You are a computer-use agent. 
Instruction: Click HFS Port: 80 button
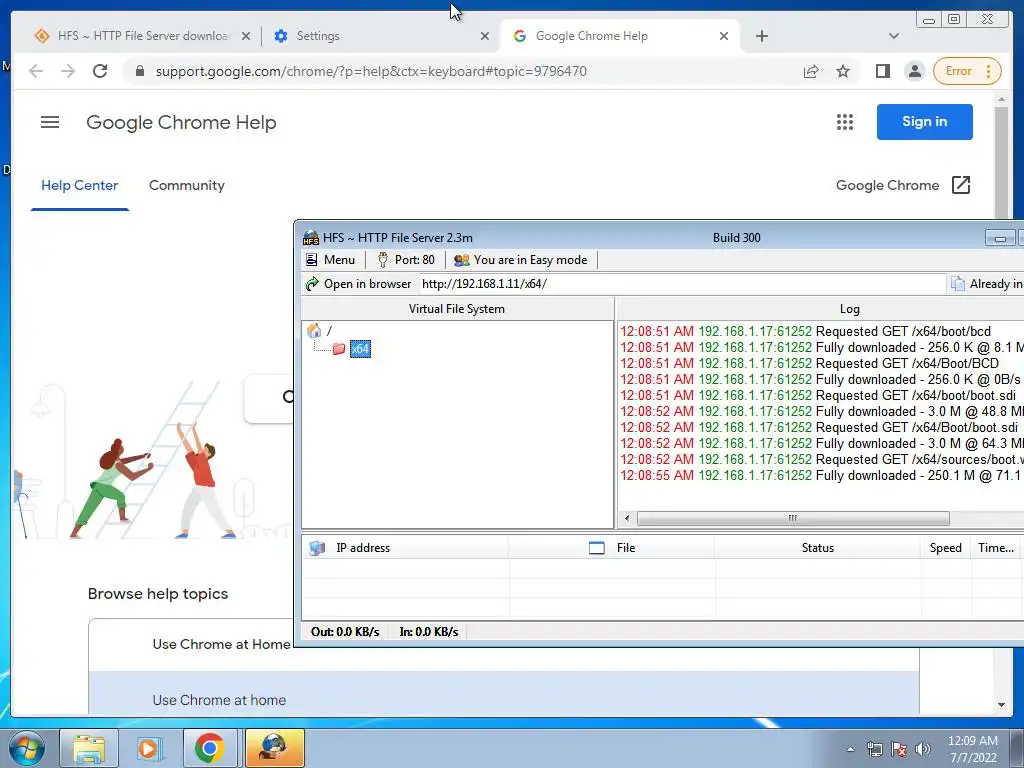click(x=406, y=260)
